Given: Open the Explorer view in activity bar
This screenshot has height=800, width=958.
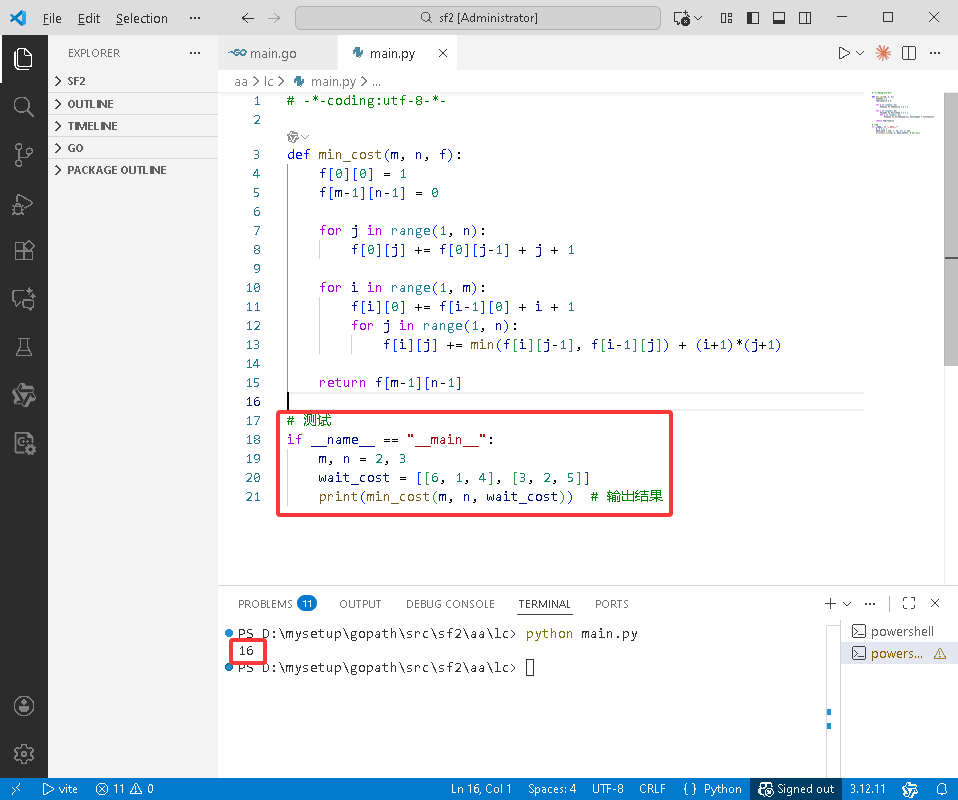Looking at the screenshot, I should click(23, 59).
